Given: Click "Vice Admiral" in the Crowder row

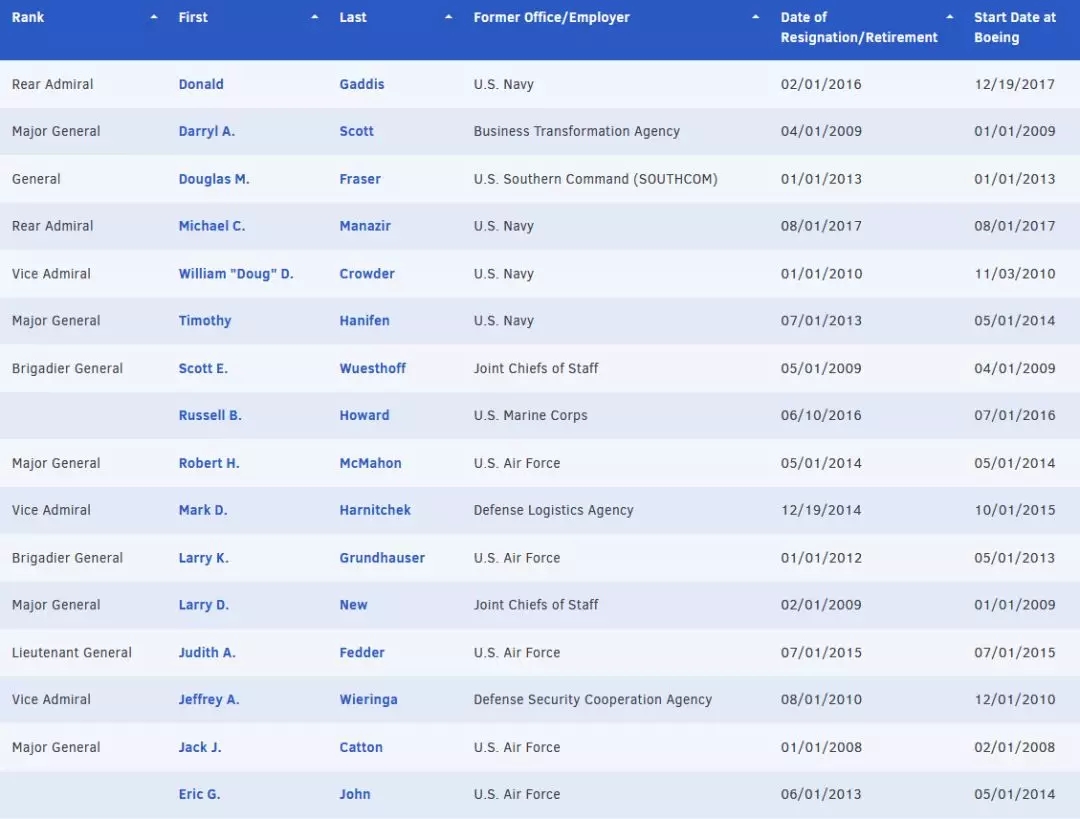Looking at the screenshot, I should (51, 273).
